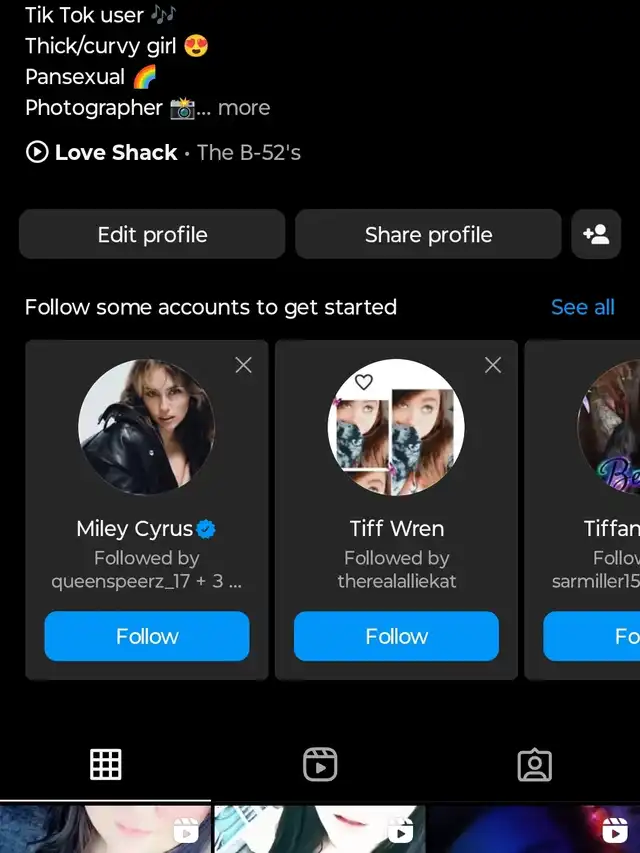Image resolution: width=640 pixels, height=853 pixels.
Task: Open the first reel thumbnail
Action: [105, 829]
